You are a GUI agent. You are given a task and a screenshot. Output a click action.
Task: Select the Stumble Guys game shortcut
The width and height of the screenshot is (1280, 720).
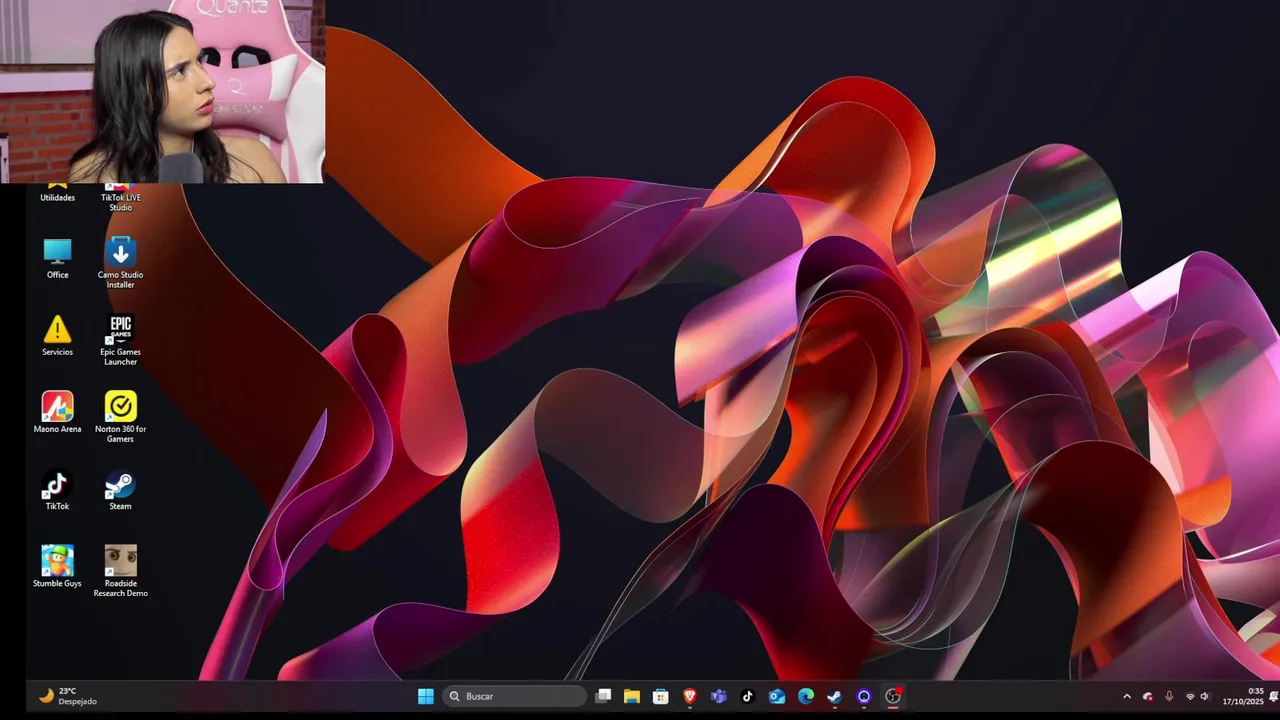click(x=57, y=567)
